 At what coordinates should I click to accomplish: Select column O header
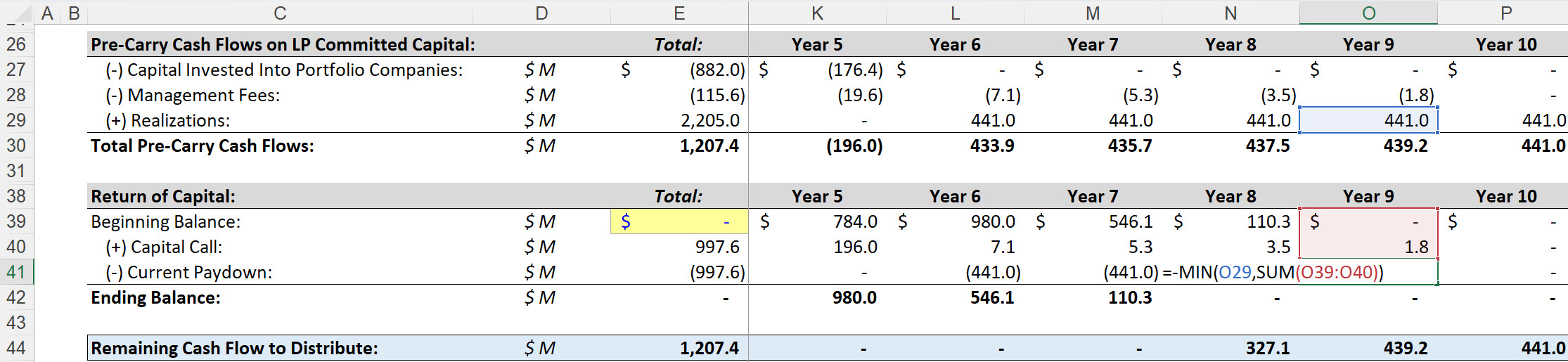click(1368, 13)
